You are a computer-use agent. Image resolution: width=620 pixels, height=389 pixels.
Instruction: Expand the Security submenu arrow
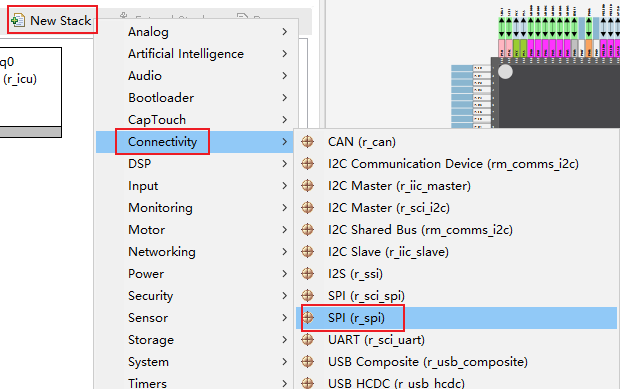(285, 296)
